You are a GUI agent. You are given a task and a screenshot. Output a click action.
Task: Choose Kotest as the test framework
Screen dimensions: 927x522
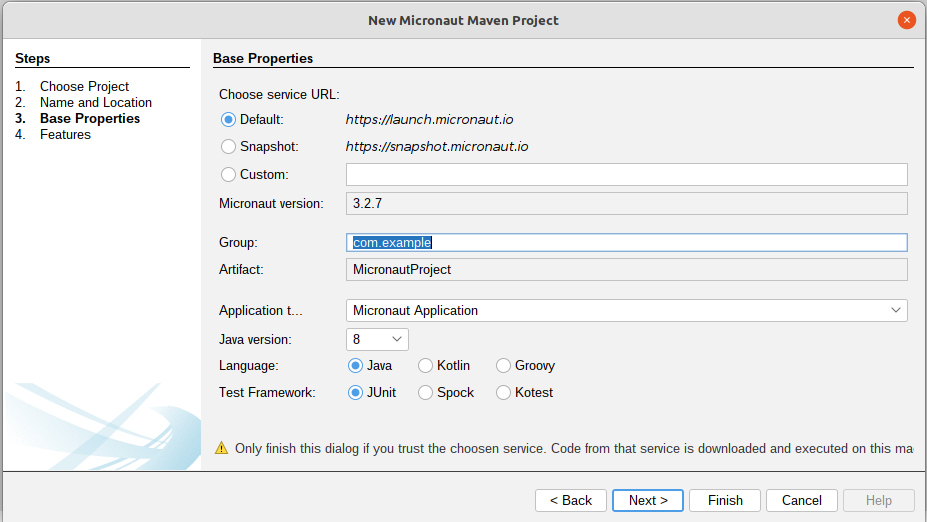coord(504,393)
